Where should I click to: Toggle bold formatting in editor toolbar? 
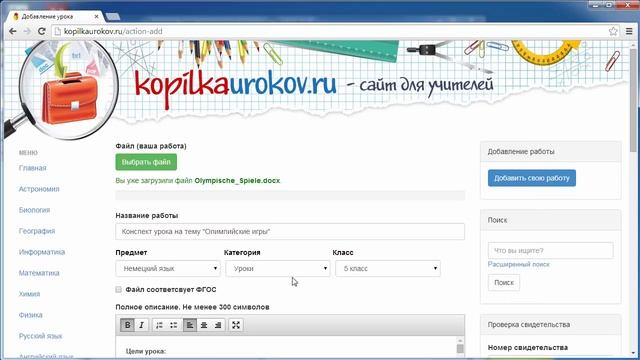point(127,325)
